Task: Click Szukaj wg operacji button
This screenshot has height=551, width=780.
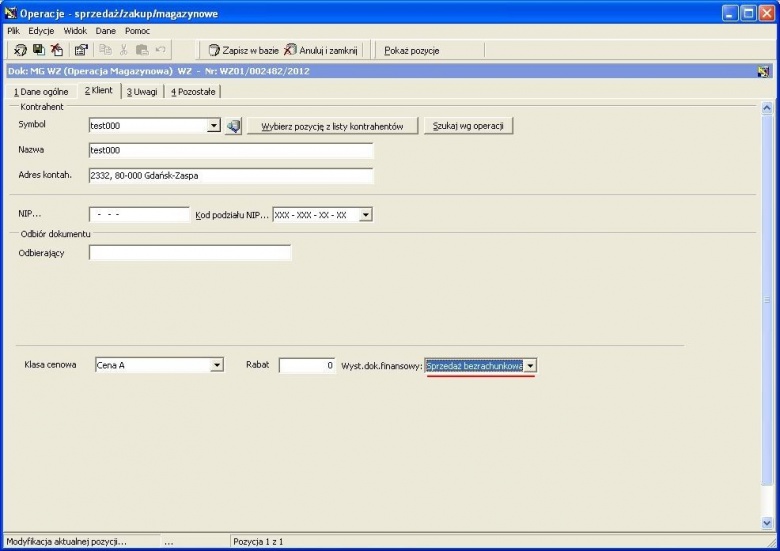Action: [468, 126]
